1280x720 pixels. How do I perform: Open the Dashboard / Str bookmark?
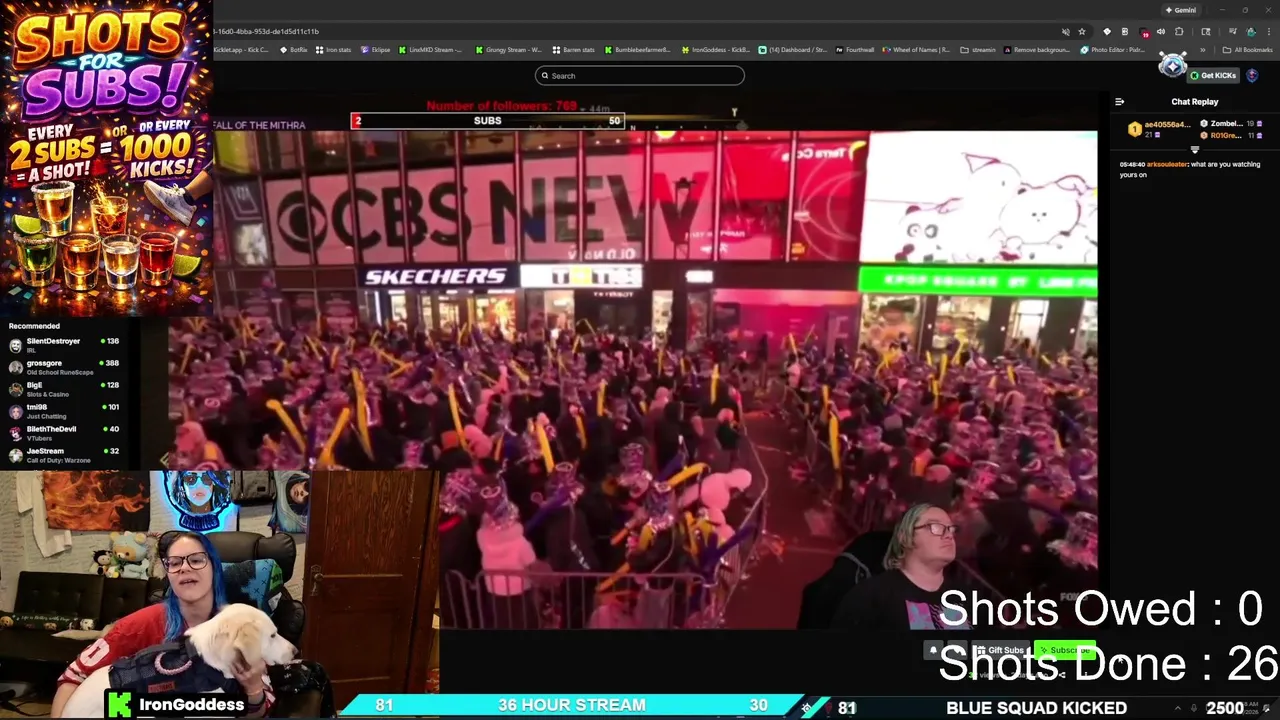(793, 50)
